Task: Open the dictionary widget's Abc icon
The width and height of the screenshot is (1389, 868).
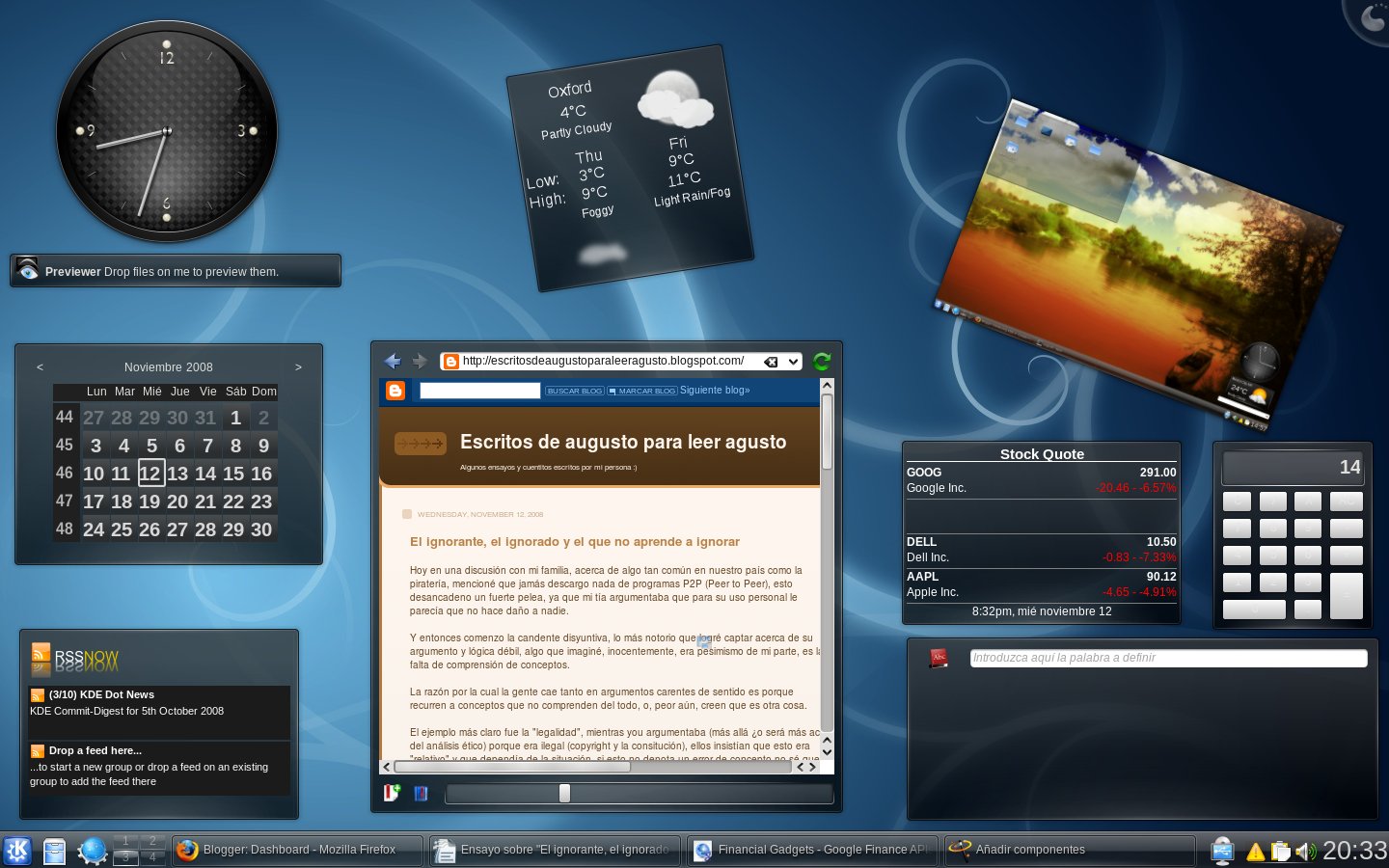Action: pyautogui.click(x=938, y=659)
